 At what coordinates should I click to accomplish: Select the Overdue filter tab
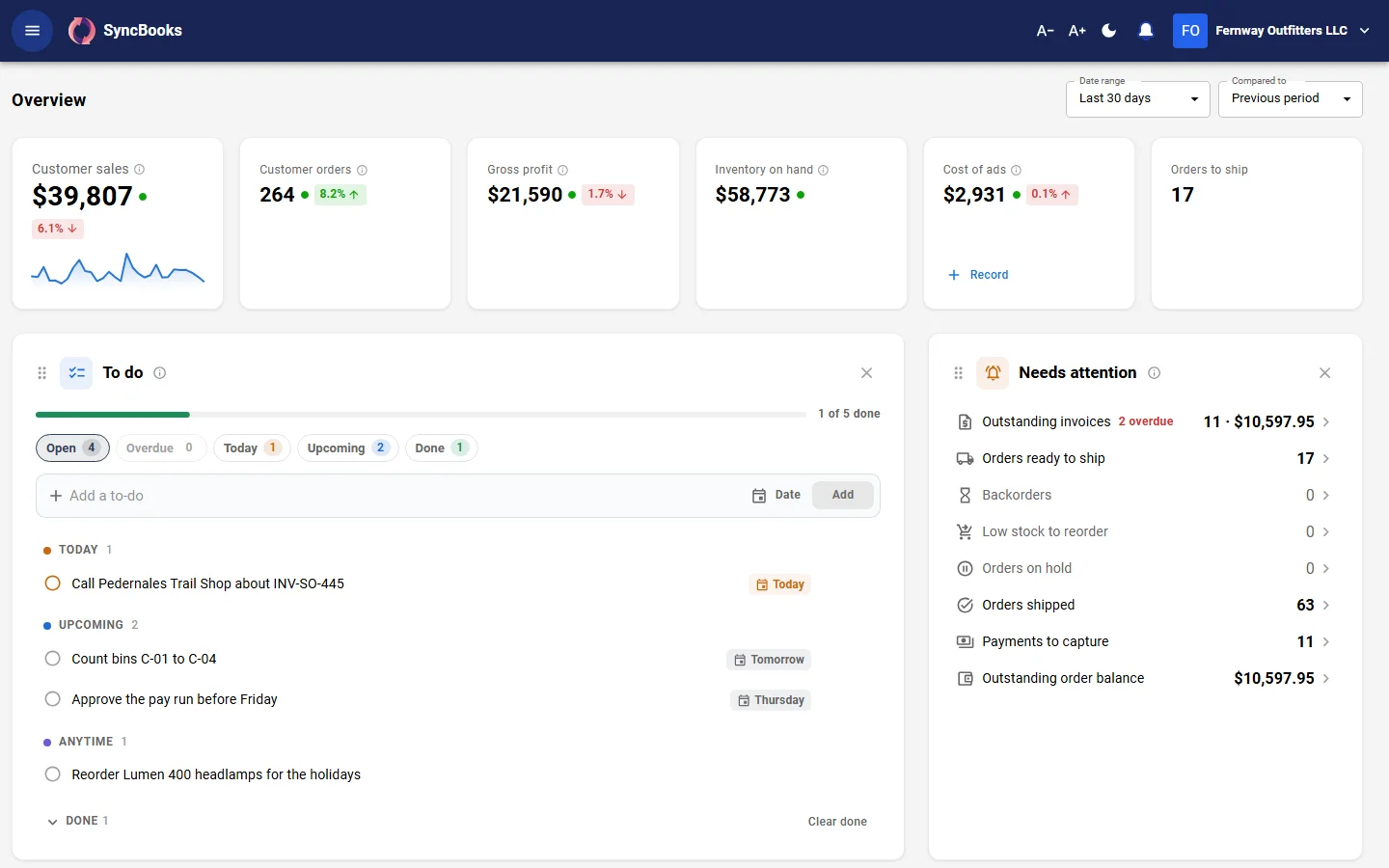click(161, 448)
